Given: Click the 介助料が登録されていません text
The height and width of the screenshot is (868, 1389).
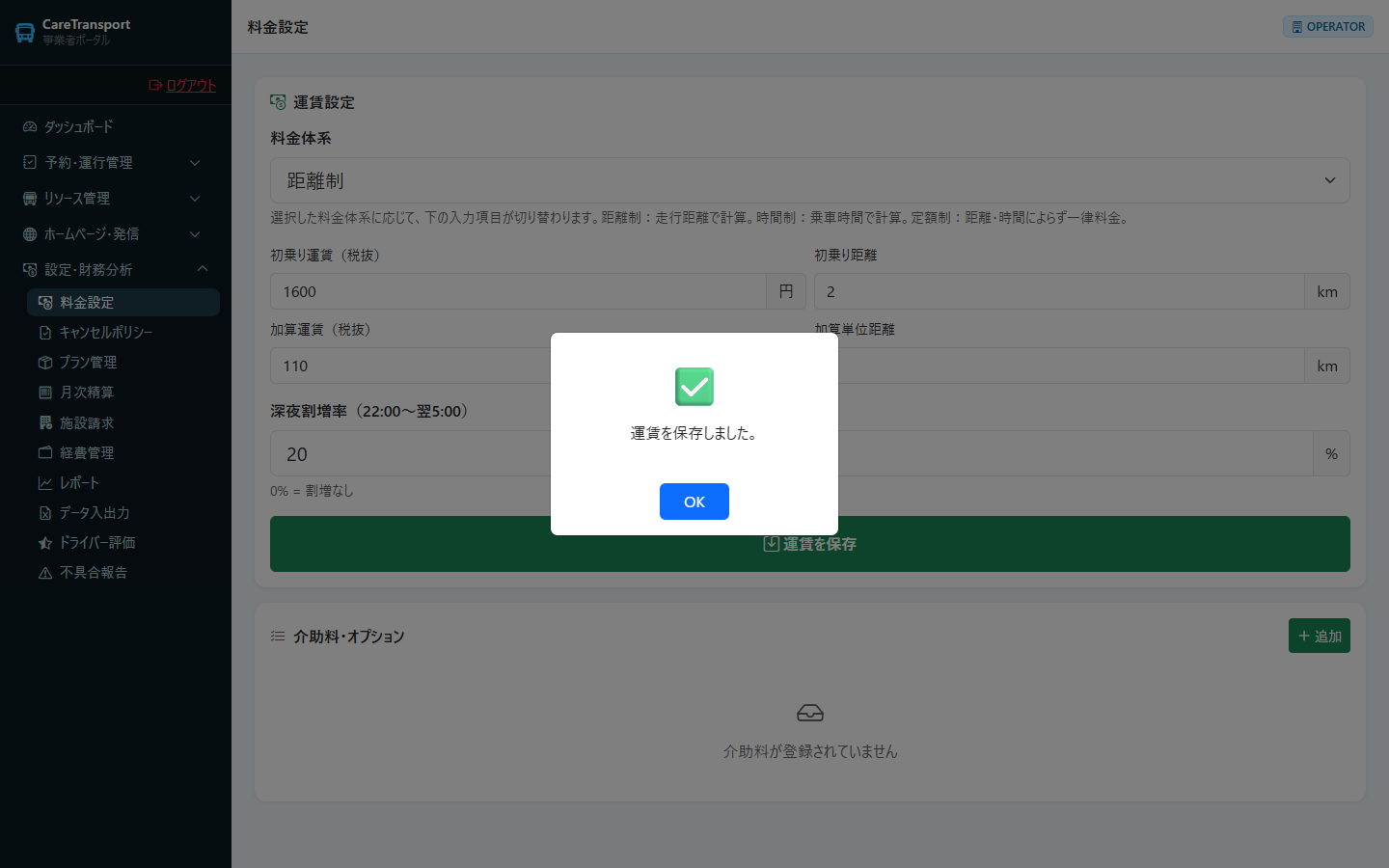Looking at the screenshot, I should [x=810, y=751].
